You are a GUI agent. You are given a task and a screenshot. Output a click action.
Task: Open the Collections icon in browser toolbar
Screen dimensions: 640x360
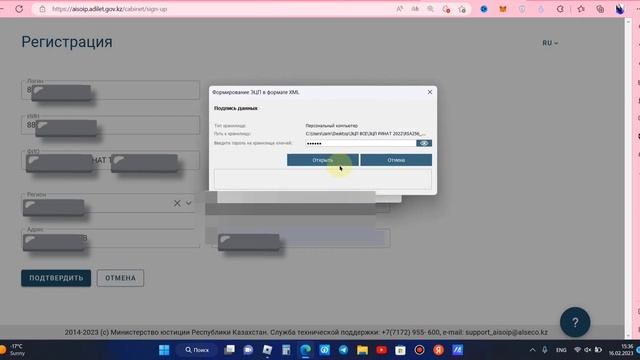600,9
